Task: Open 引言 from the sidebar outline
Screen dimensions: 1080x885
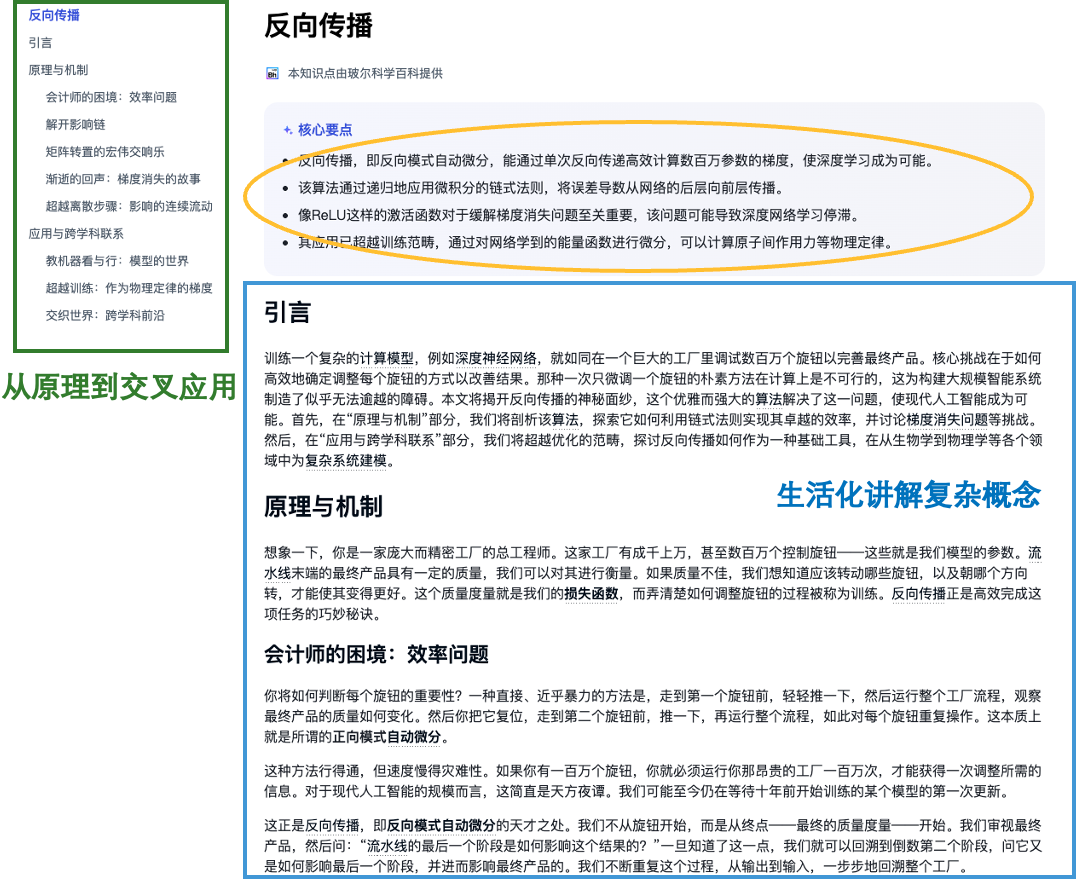Action: click(40, 43)
